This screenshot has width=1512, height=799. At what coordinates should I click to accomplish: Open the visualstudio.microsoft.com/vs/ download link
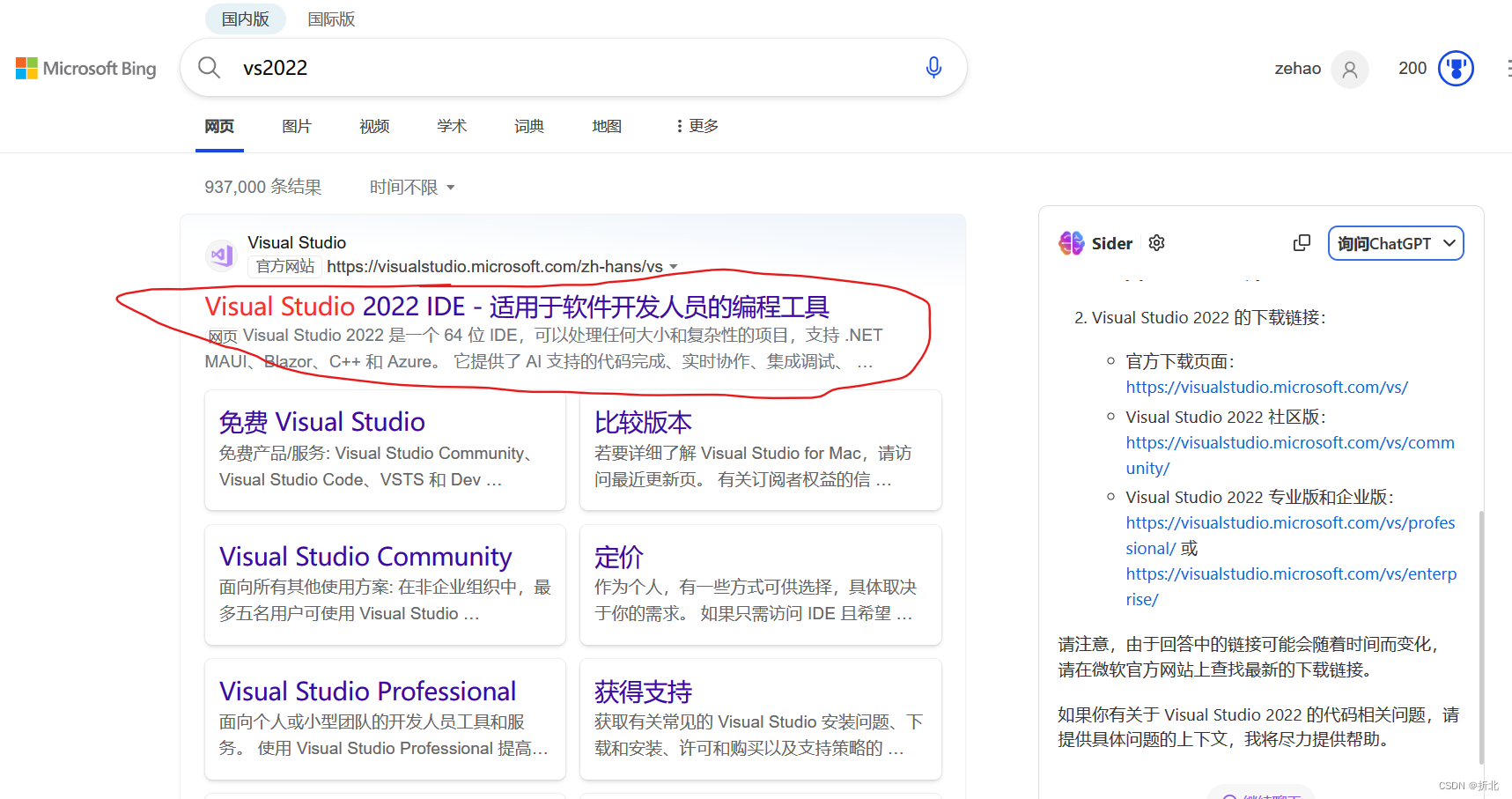coord(1266,387)
